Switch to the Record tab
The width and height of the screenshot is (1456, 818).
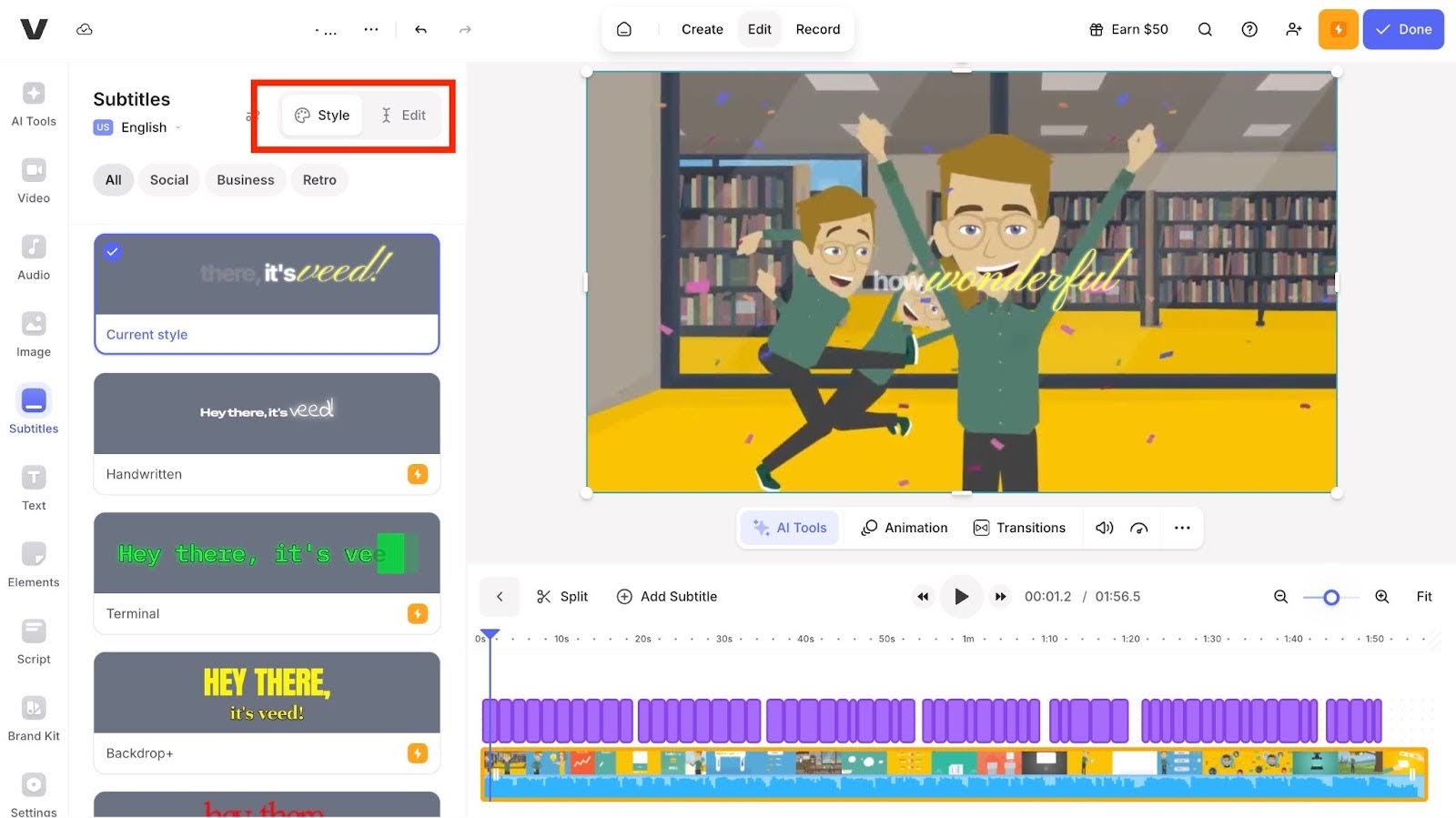click(x=817, y=30)
